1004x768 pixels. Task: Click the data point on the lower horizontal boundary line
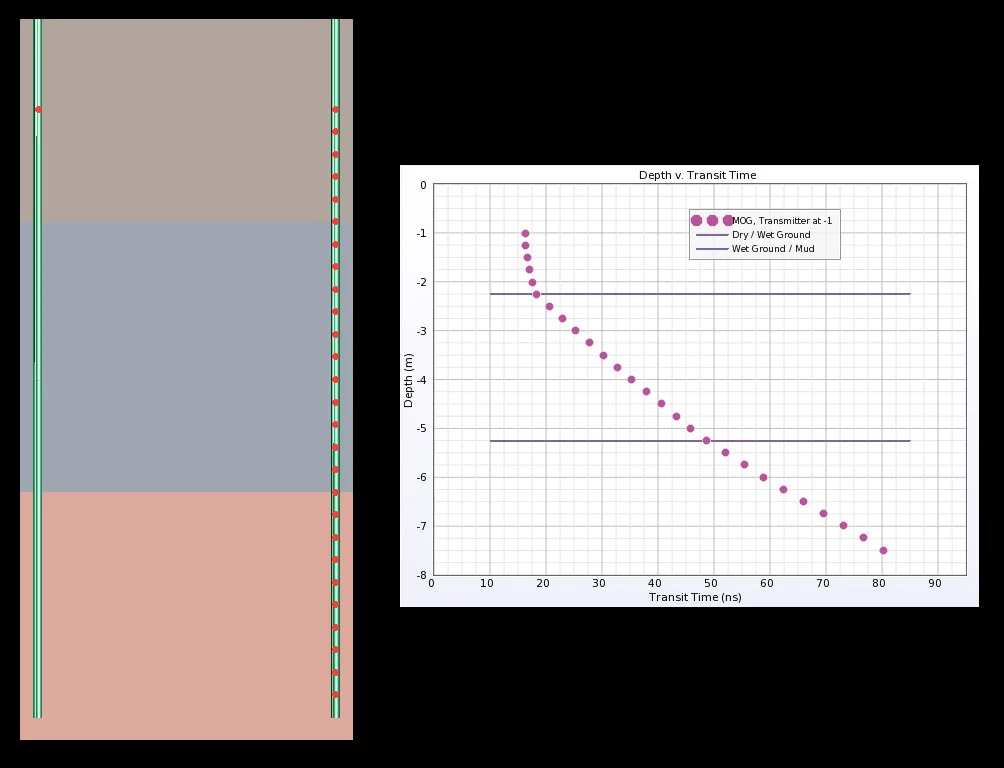point(706,441)
